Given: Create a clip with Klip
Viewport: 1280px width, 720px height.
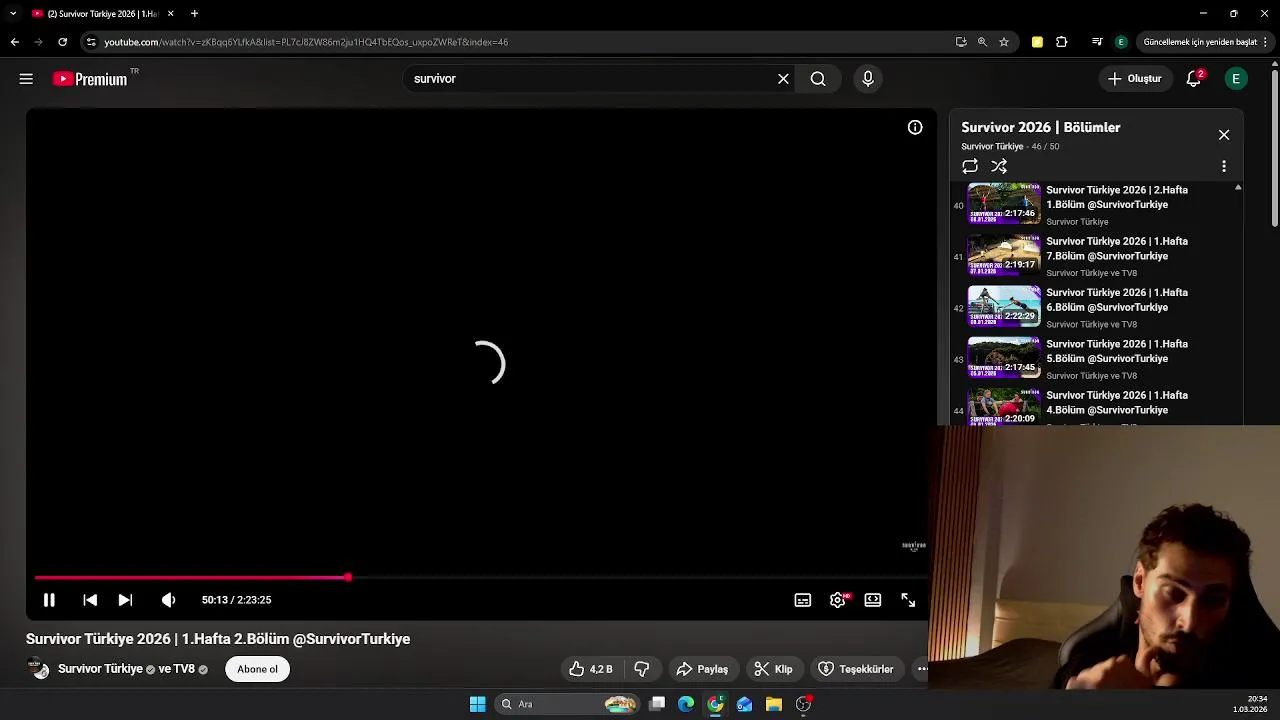Looking at the screenshot, I should pos(773,669).
